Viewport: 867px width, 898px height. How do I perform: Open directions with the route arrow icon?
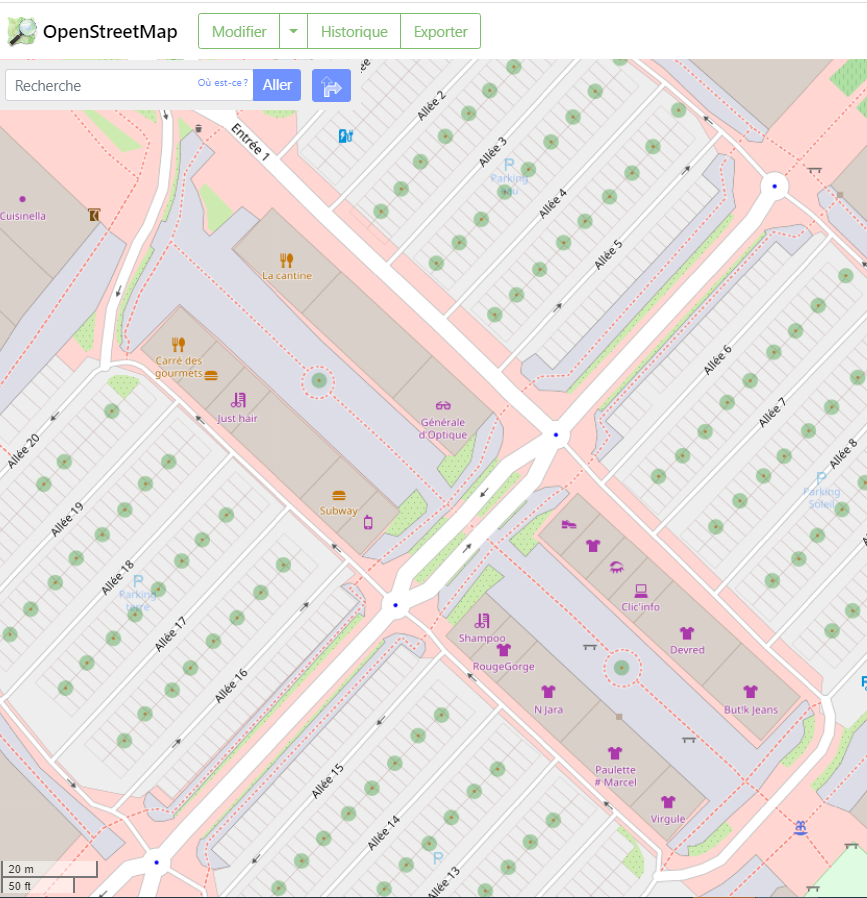click(x=331, y=86)
